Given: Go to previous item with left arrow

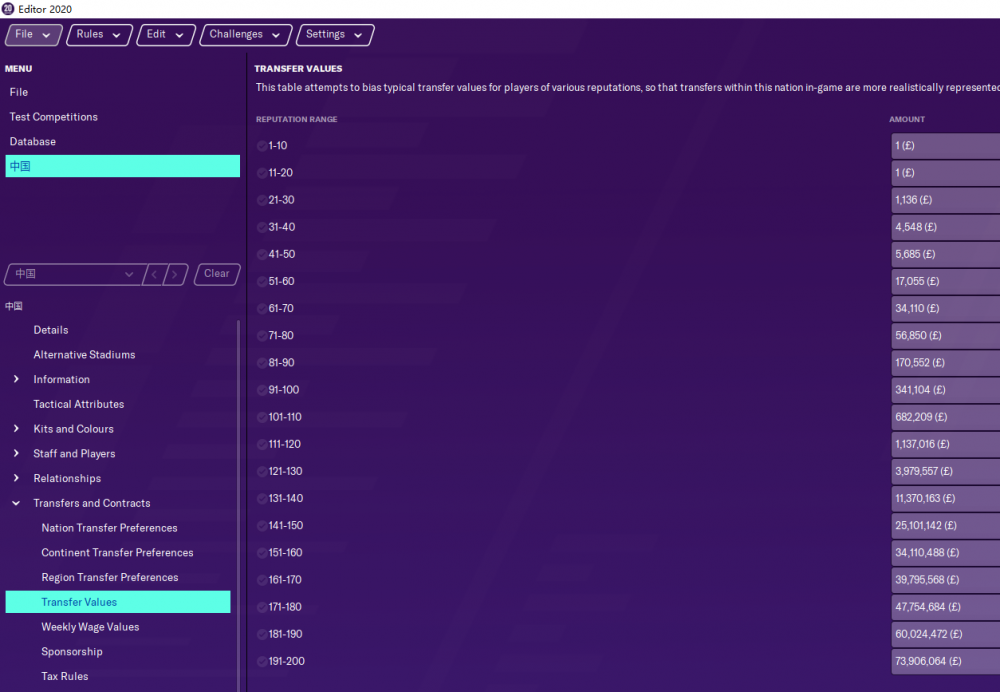Looking at the screenshot, I should pyautogui.click(x=155, y=274).
